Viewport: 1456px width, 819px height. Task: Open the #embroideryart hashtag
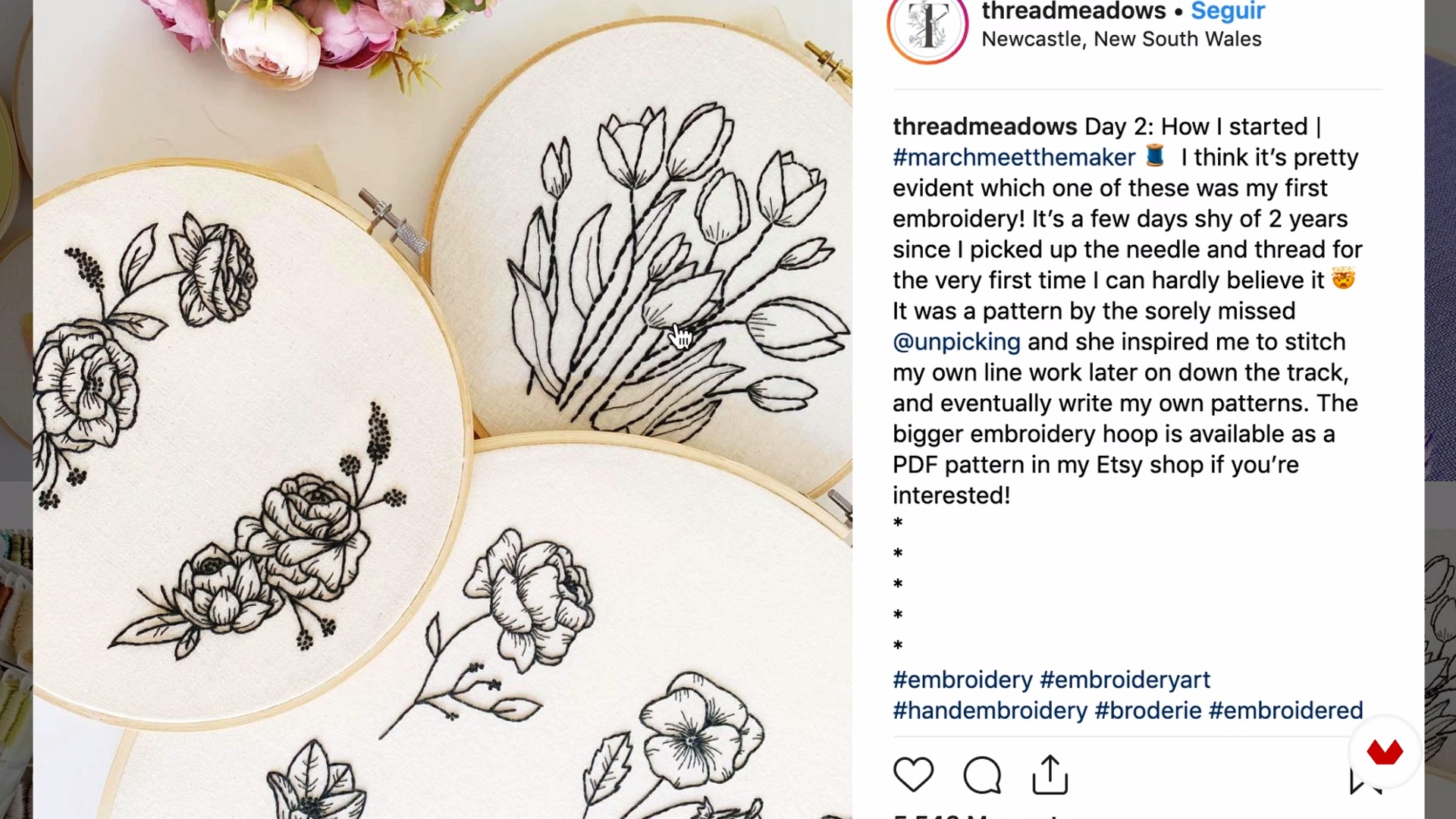pos(1125,680)
